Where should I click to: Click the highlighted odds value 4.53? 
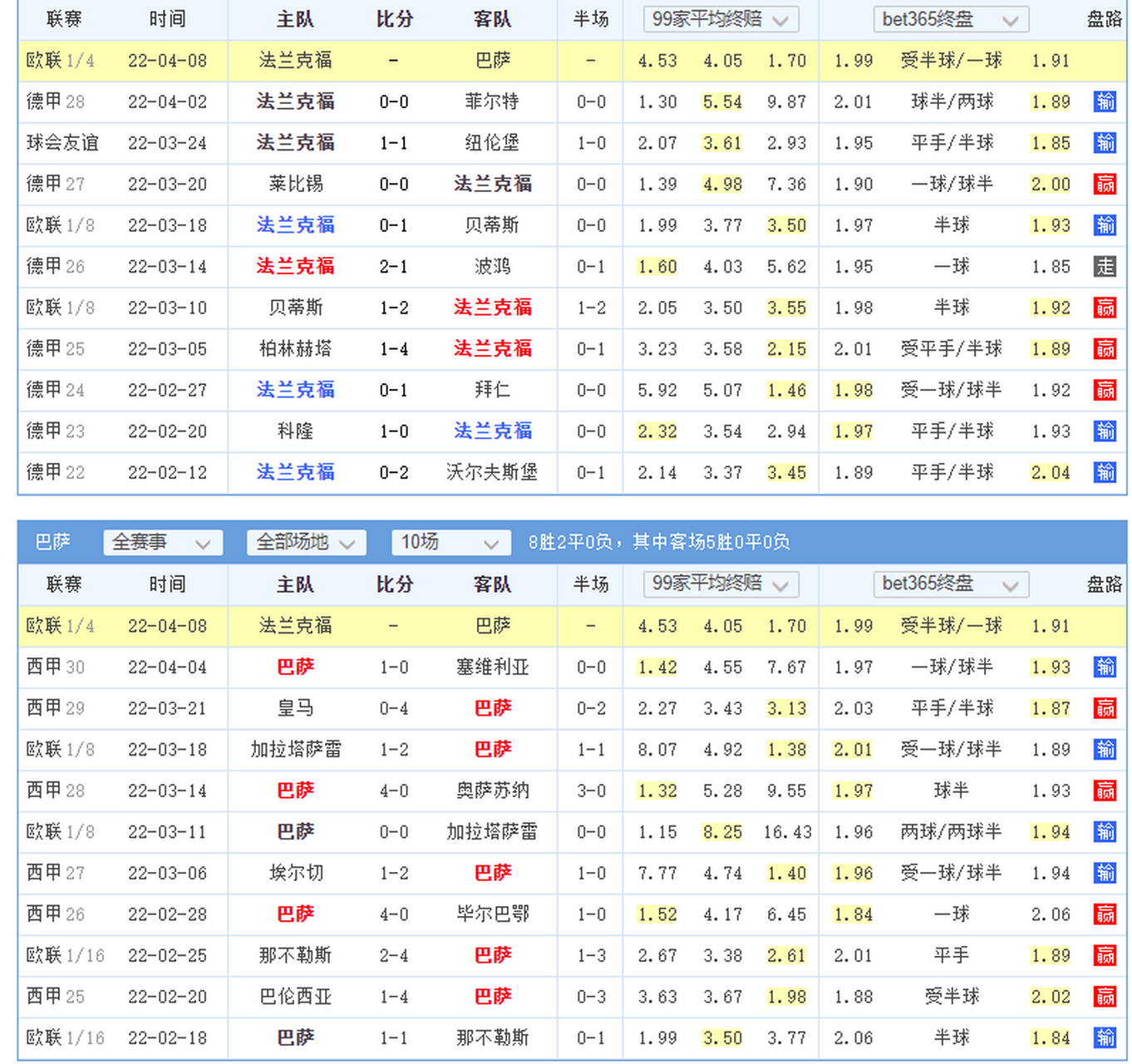[x=657, y=61]
